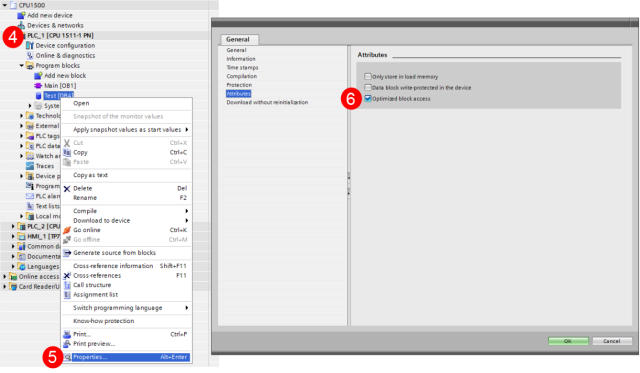Click the Print preview icon
Screen dimensions: 640x373
click(67, 344)
